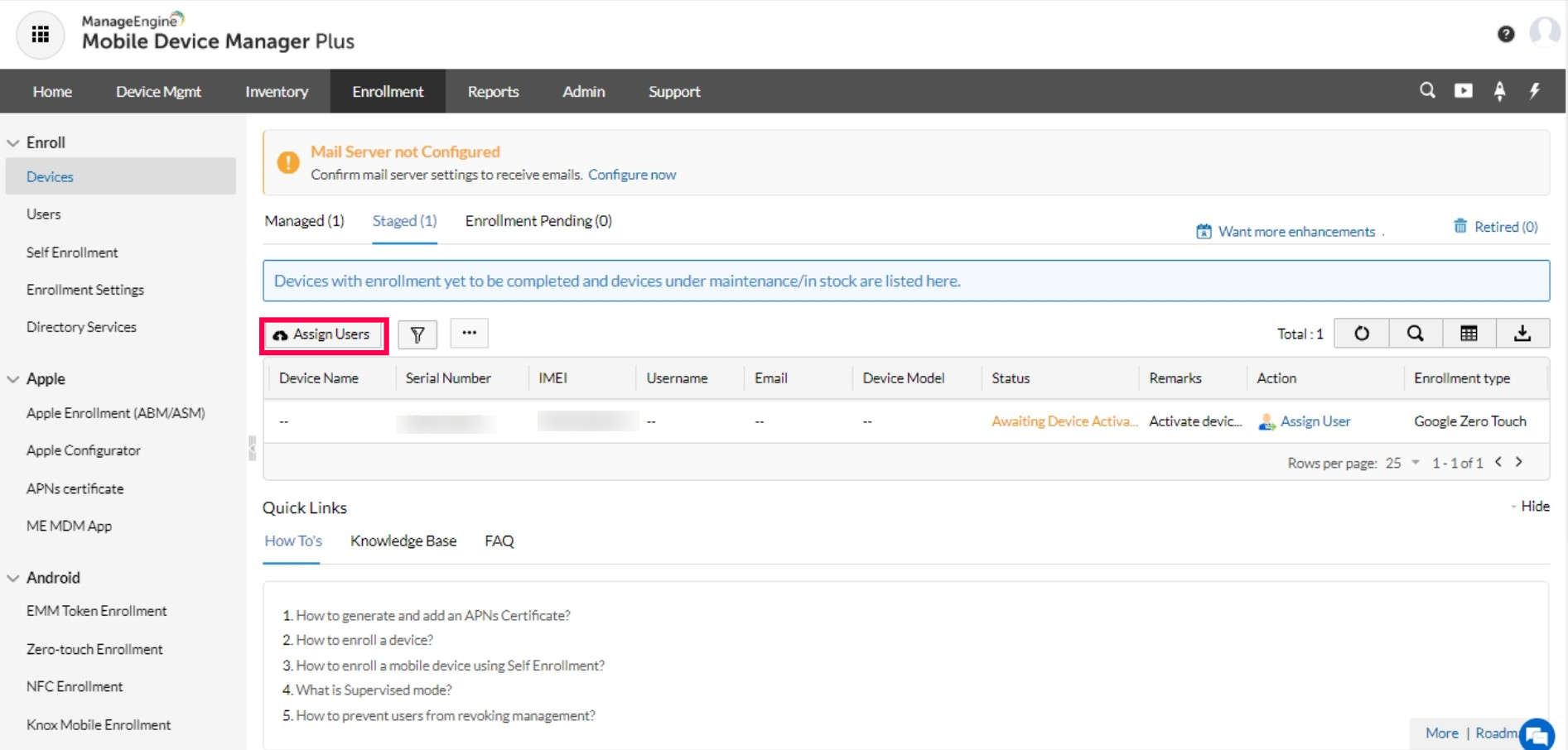Open Knox Mobile Enrollment
Viewport: 1568px width, 750px height.
coord(99,724)
